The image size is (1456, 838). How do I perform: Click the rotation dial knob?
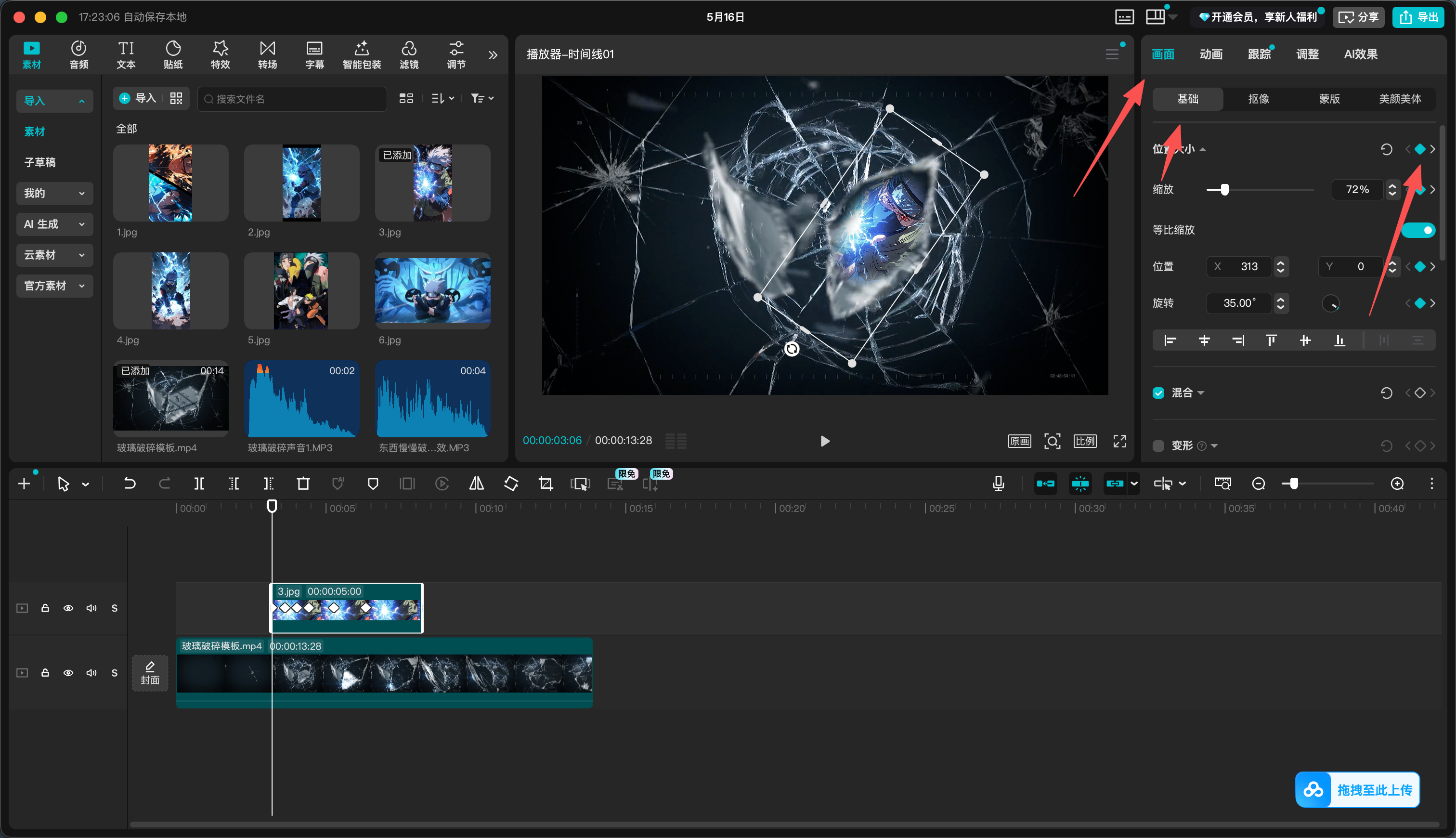(x=1331, y=303)
